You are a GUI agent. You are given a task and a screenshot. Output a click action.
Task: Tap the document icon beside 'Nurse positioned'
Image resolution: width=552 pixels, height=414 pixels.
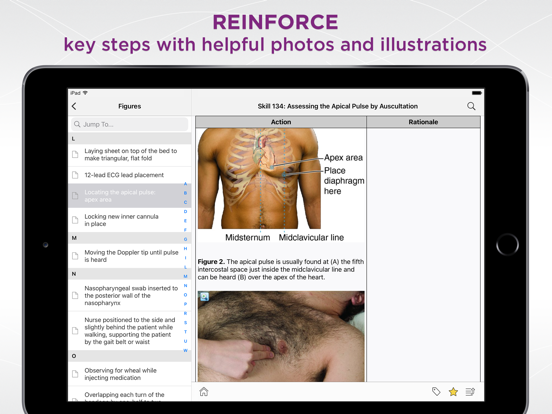75,331
